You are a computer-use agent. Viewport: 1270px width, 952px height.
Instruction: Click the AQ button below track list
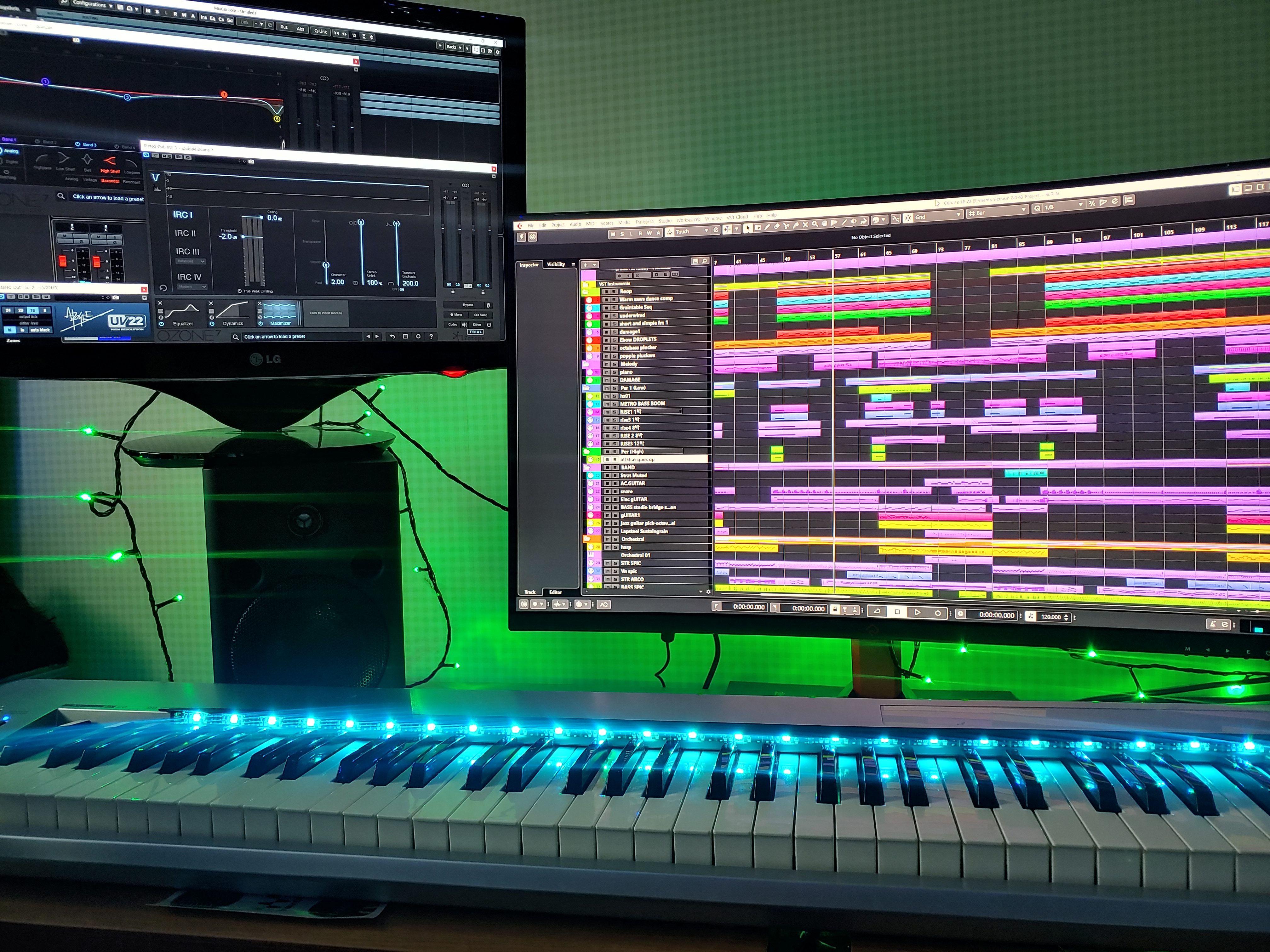pyautogui.click(x=604, y=604)
